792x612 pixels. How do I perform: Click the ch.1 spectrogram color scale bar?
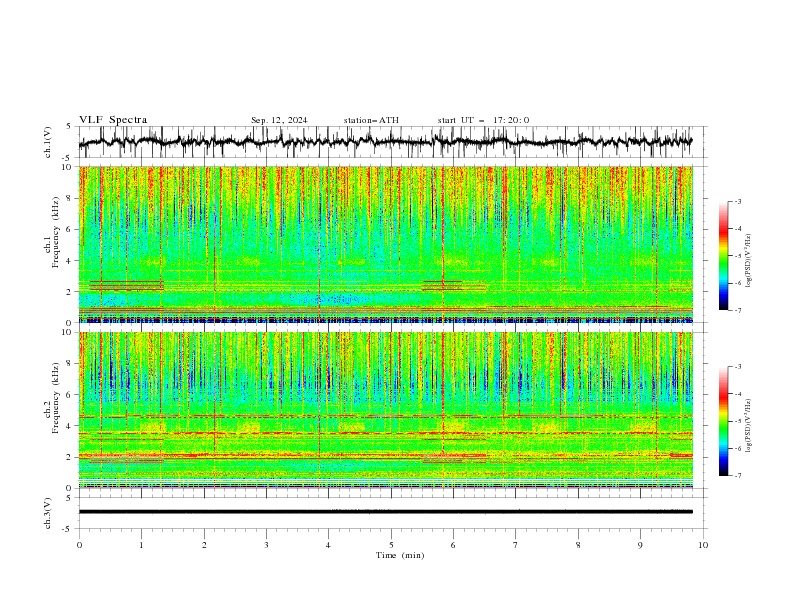[723, 256]
